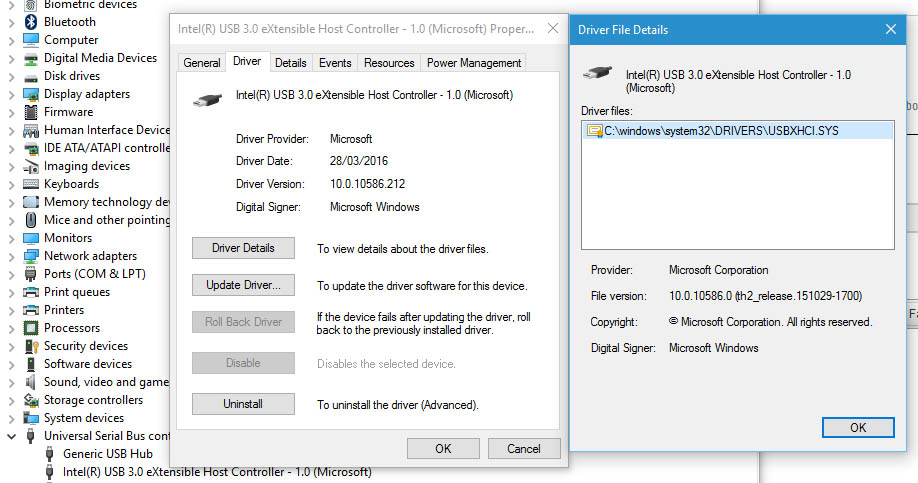Click the Bluetooth category icon
Viewport: 918px width, 483px height.
pos(30,22)
